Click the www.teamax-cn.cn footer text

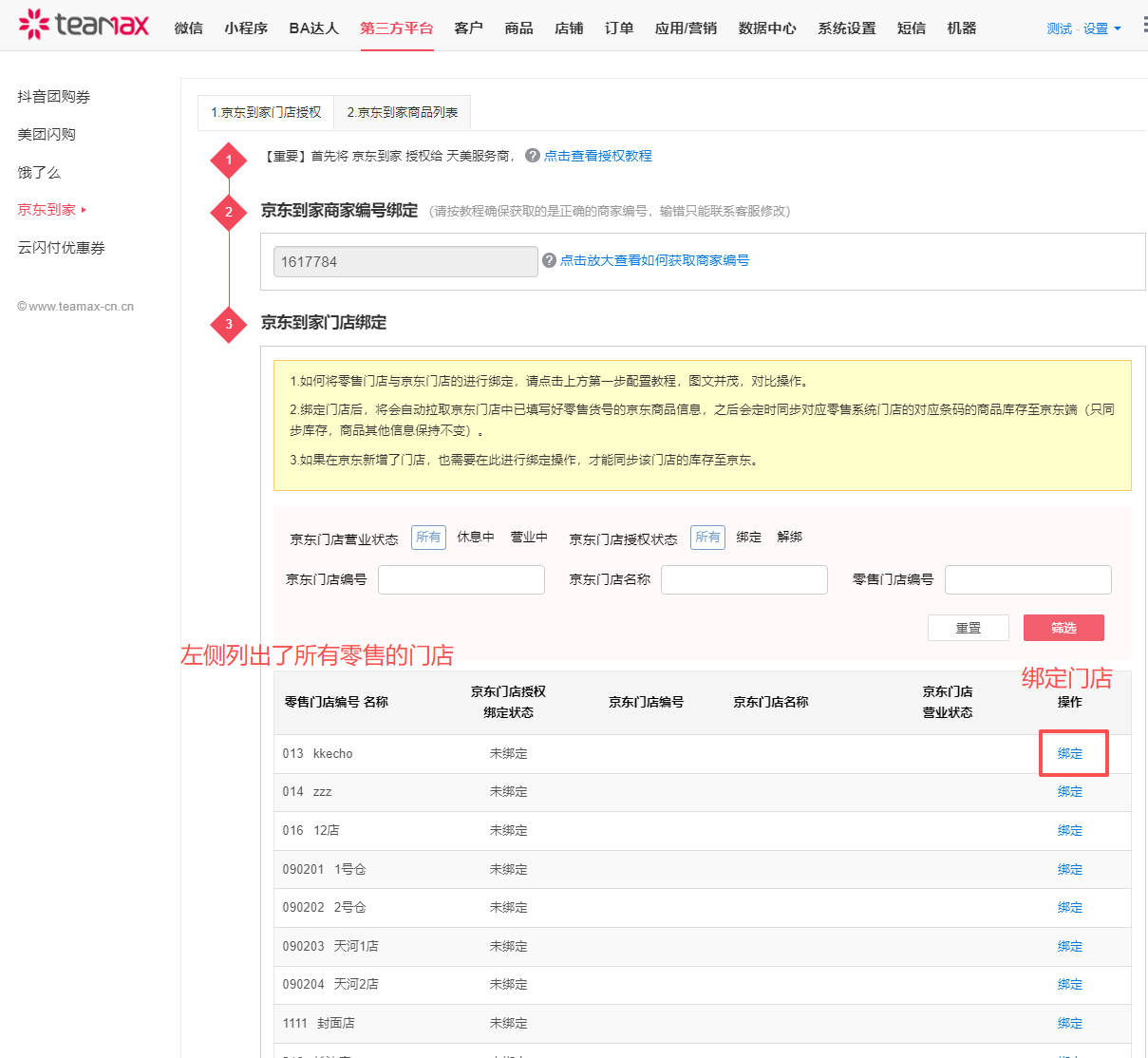pyautogui.click(x=76, y=306)
